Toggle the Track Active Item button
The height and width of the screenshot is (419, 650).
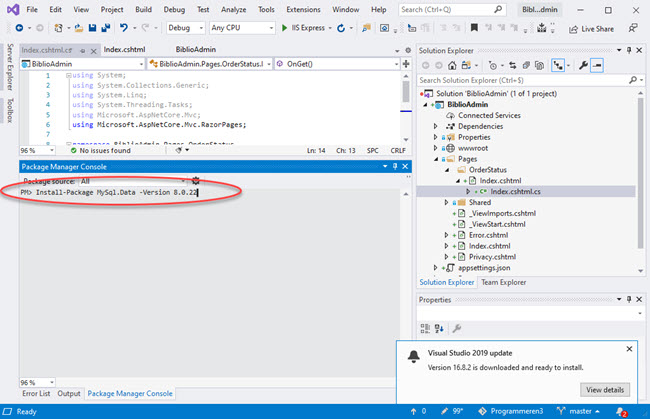pos(558,65)
